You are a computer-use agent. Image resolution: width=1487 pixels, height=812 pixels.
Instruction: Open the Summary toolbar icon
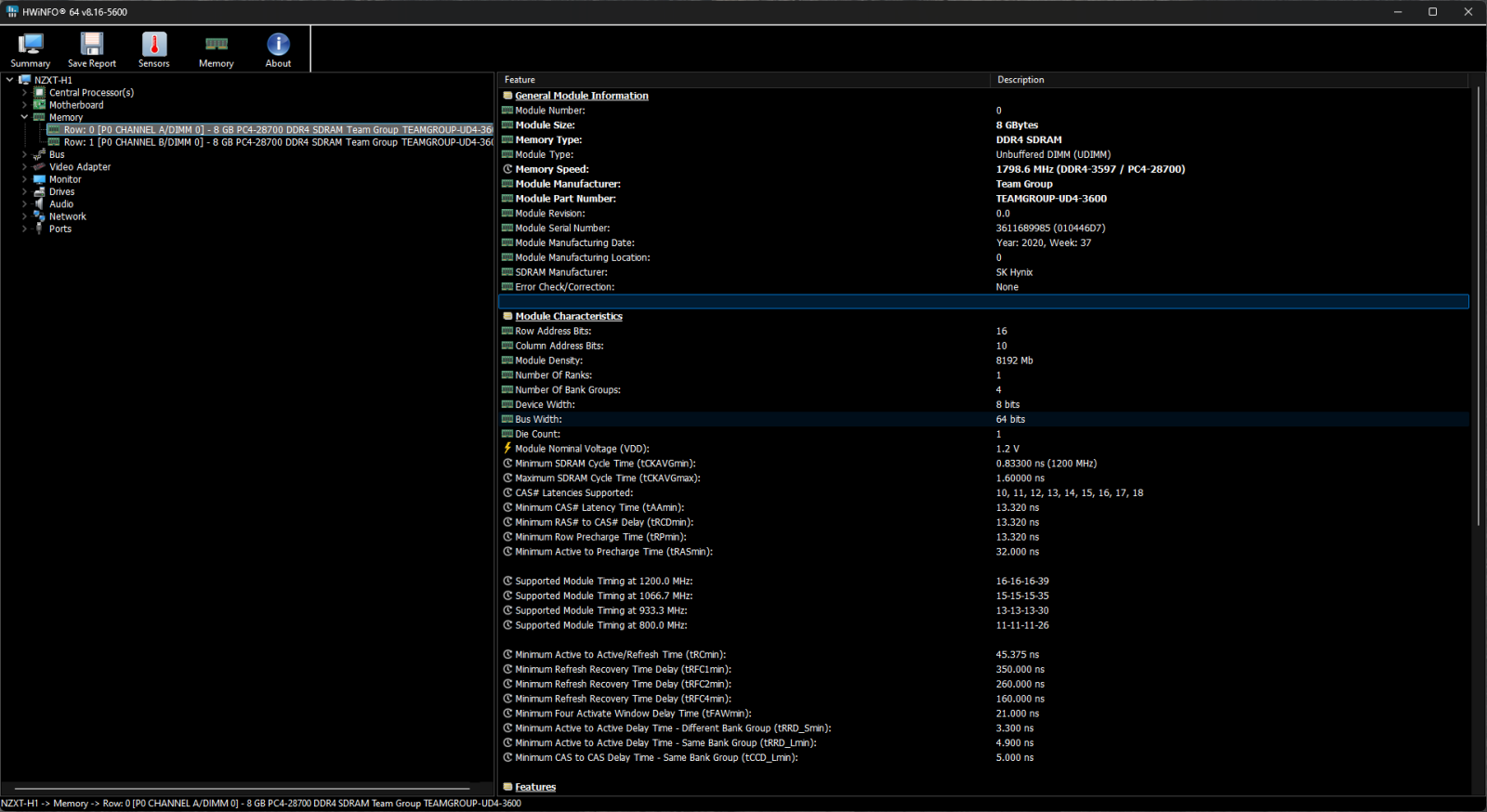point(31,44)
